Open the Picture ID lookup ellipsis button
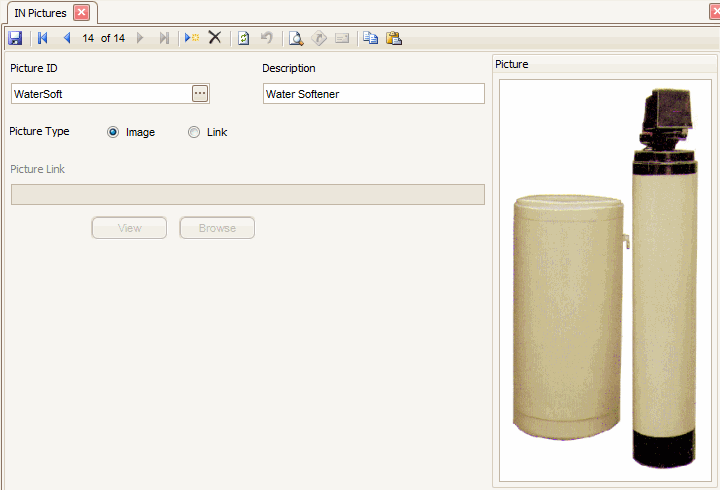This screenshot has height=490, width=720. point(200,93)
